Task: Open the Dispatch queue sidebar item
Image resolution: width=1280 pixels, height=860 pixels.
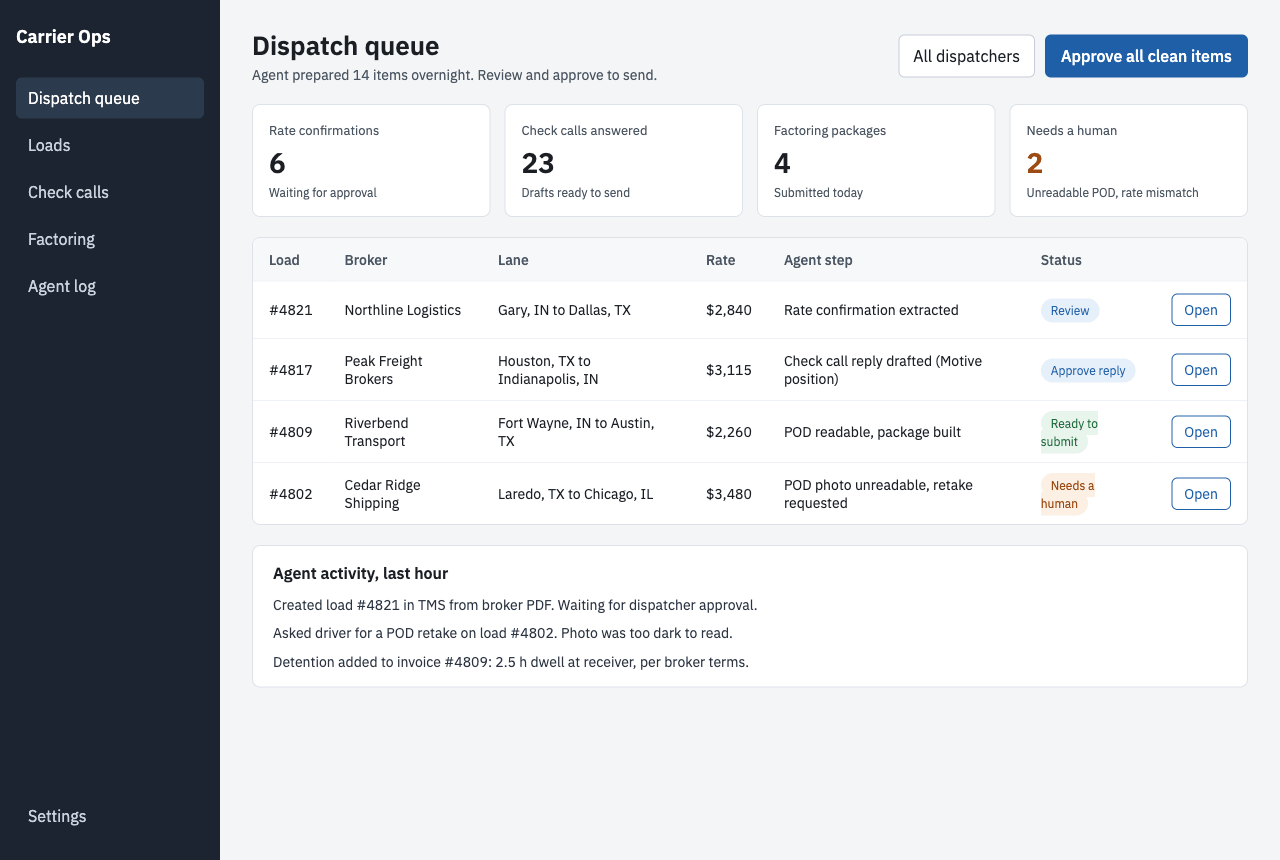Action: pyautogui.click(x=110, y=98)
